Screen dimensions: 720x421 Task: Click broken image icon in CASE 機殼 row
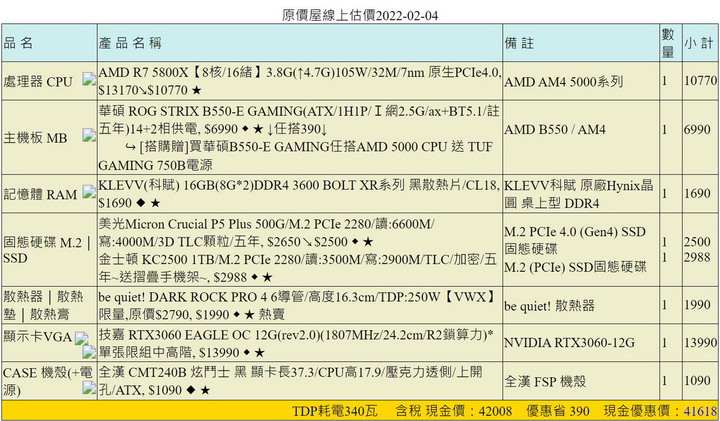(90, 388)
